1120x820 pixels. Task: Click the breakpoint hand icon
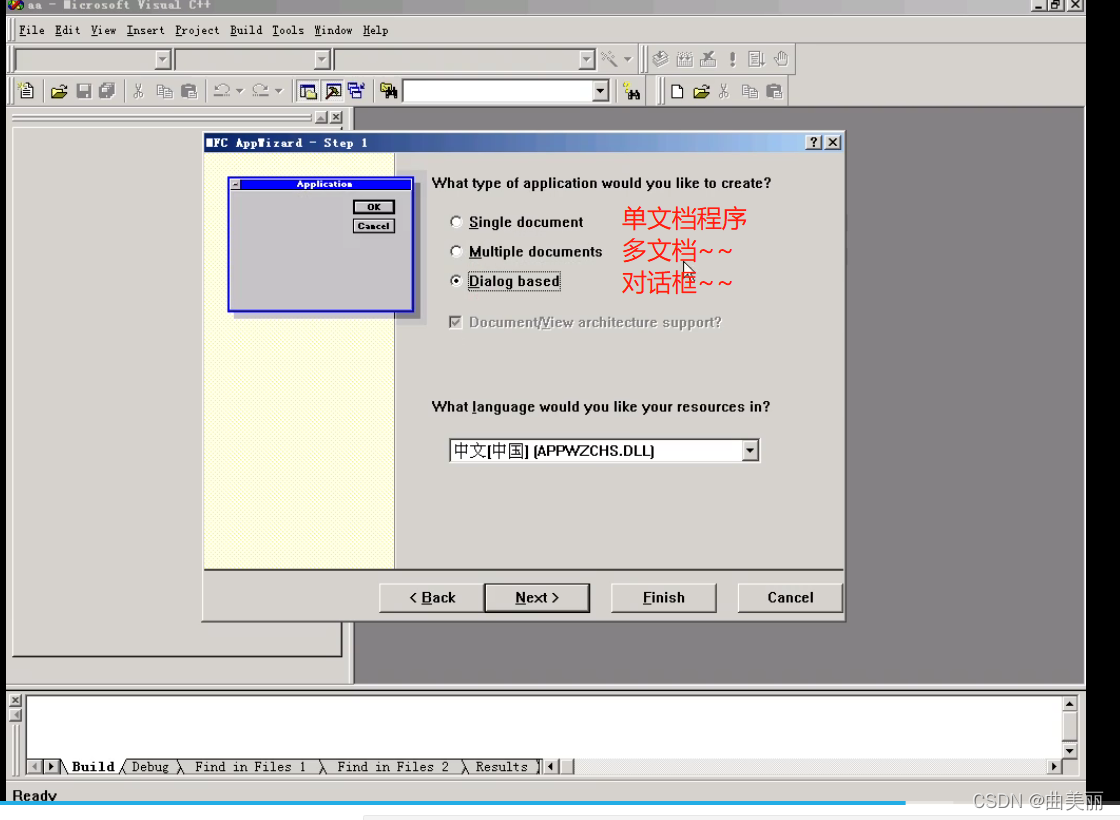click(x=781, y=59)
